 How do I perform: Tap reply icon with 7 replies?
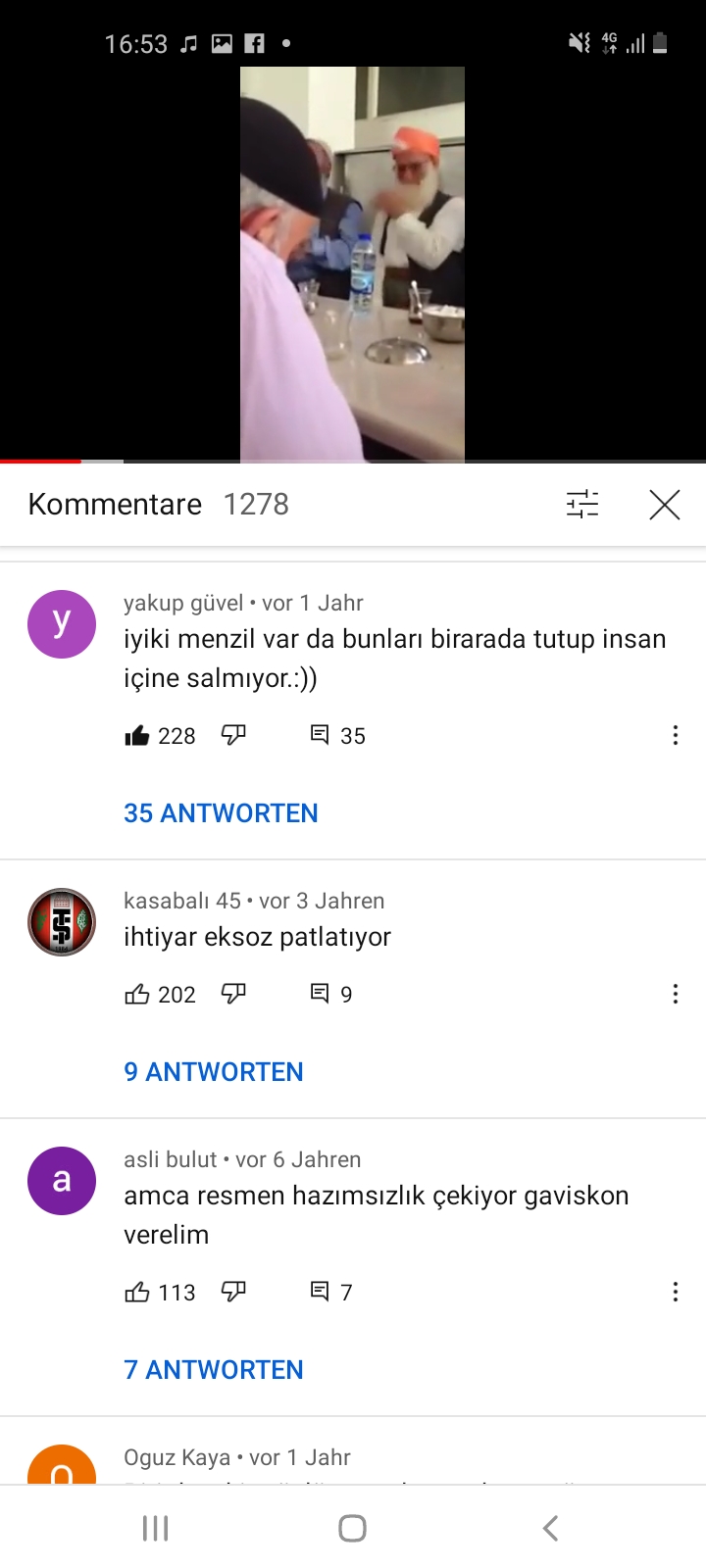[320, 1292]
